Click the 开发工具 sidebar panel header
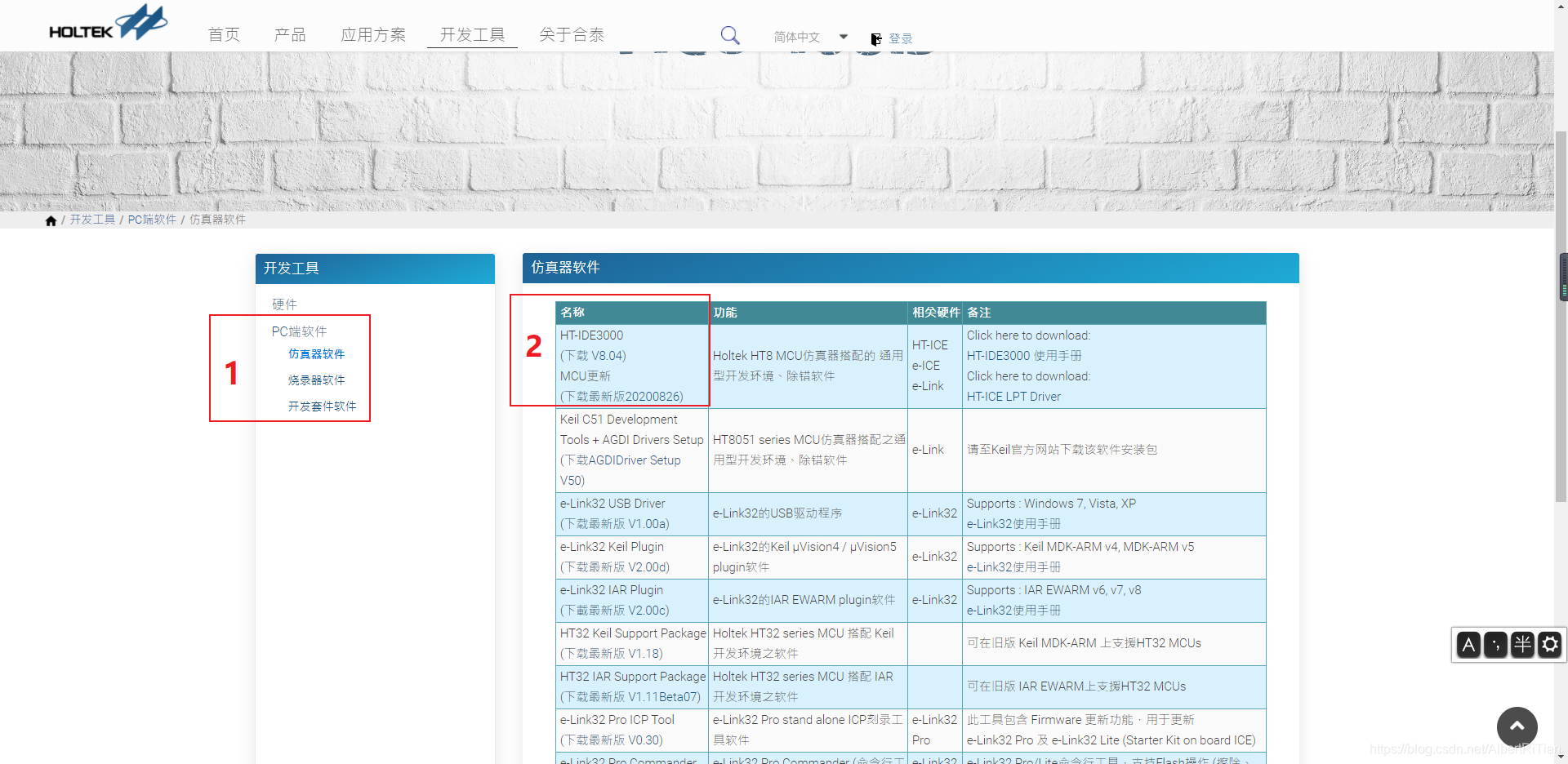The height and width of the screenshot is (764, 1568). 375,269
